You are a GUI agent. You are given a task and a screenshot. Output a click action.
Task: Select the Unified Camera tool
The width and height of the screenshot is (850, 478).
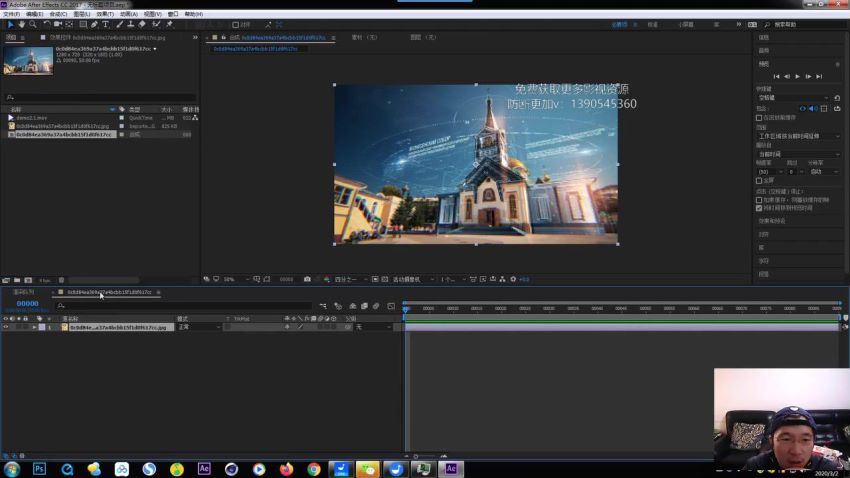click(57, 24)
